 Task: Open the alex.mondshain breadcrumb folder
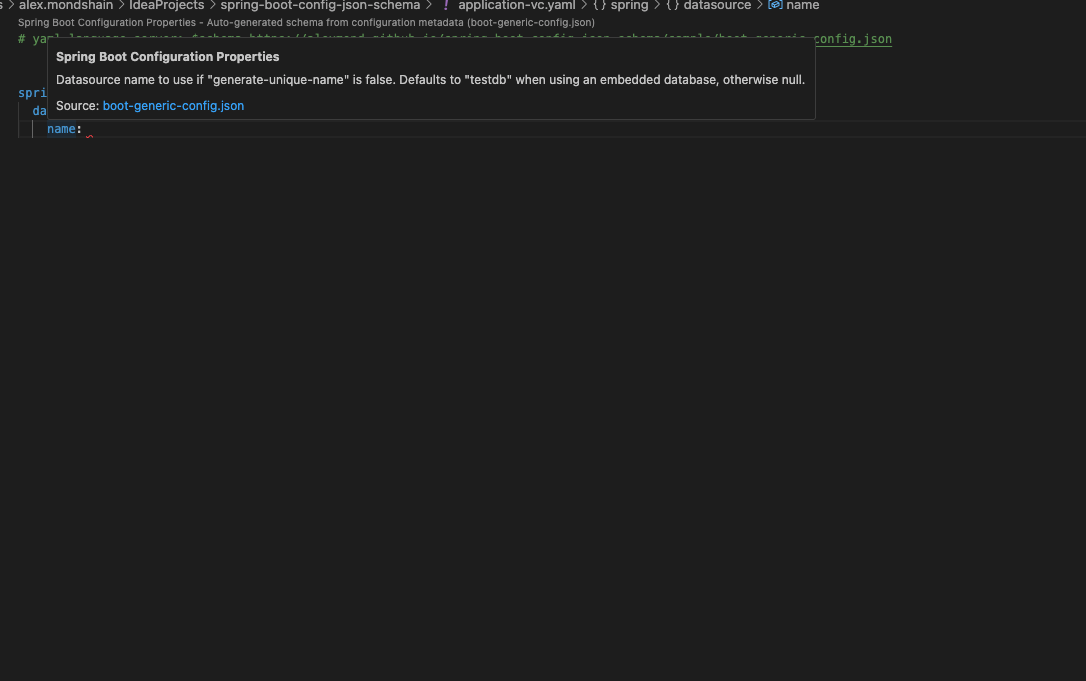66,6
